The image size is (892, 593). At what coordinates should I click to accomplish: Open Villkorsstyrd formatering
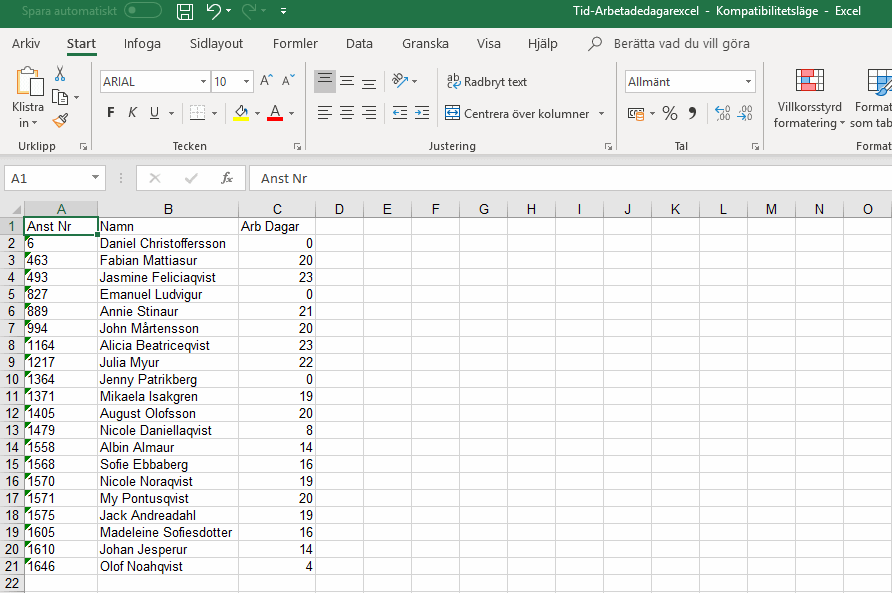coord(809,99)
